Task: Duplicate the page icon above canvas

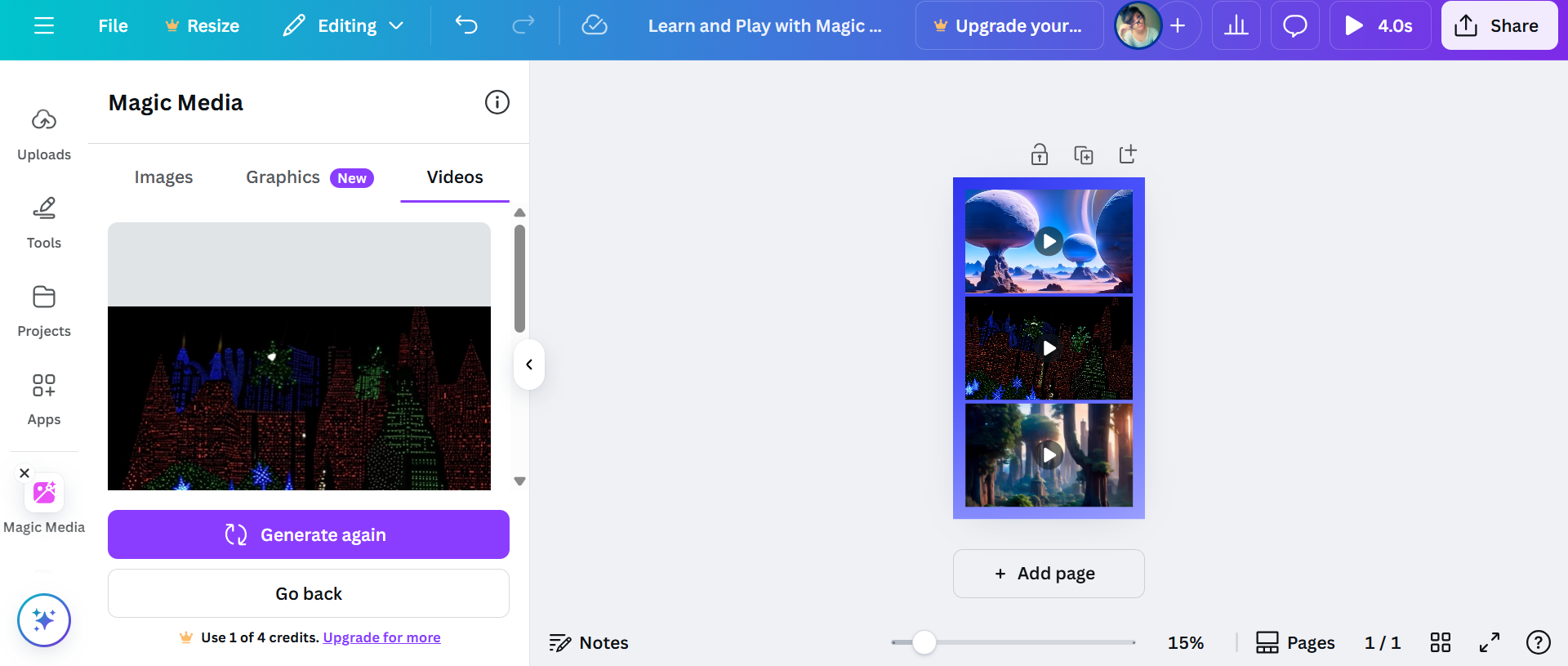Action: click(x=1084, y=154)
